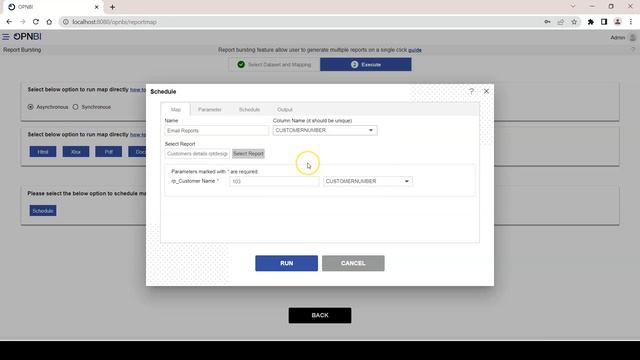Select the Synchronous radio option
640x360 pixels.
75,107
